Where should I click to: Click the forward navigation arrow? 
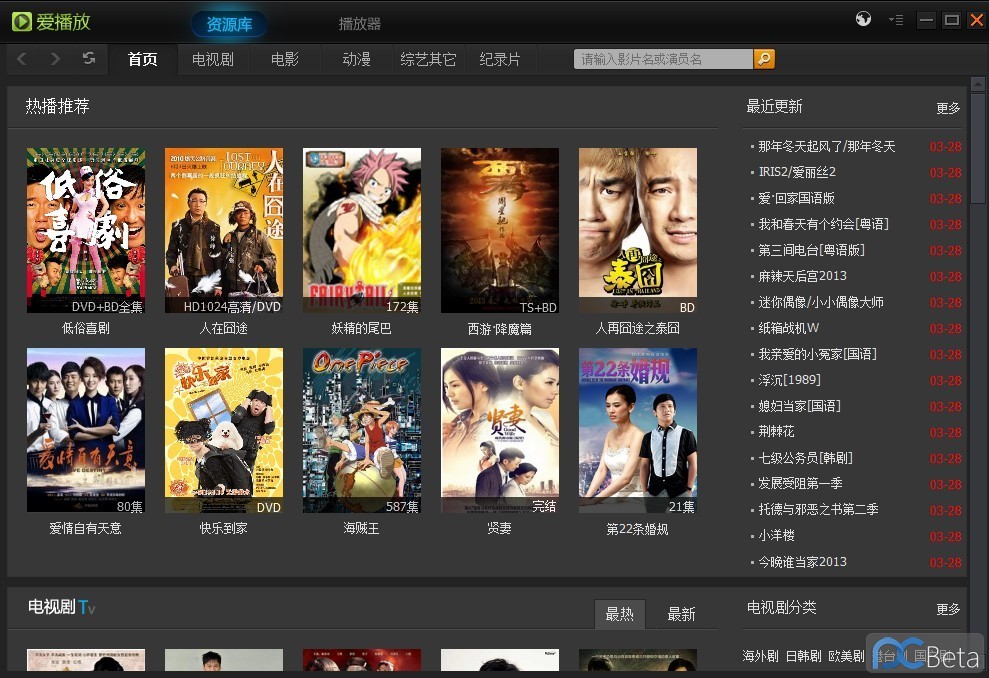56,59
